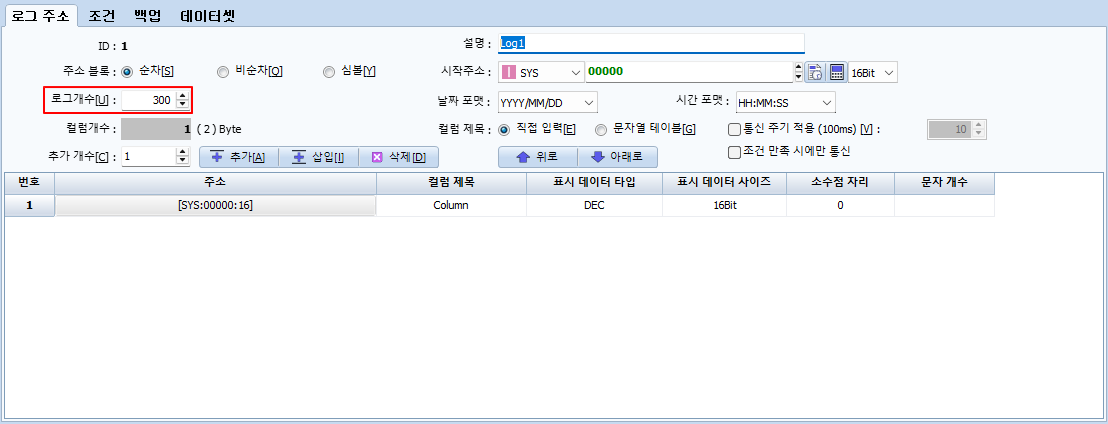Image resolution: width=1108 pixels, height=424 pixels.
Task: Click the 표시 데이터 타입 column header
Action: (594, 182)
